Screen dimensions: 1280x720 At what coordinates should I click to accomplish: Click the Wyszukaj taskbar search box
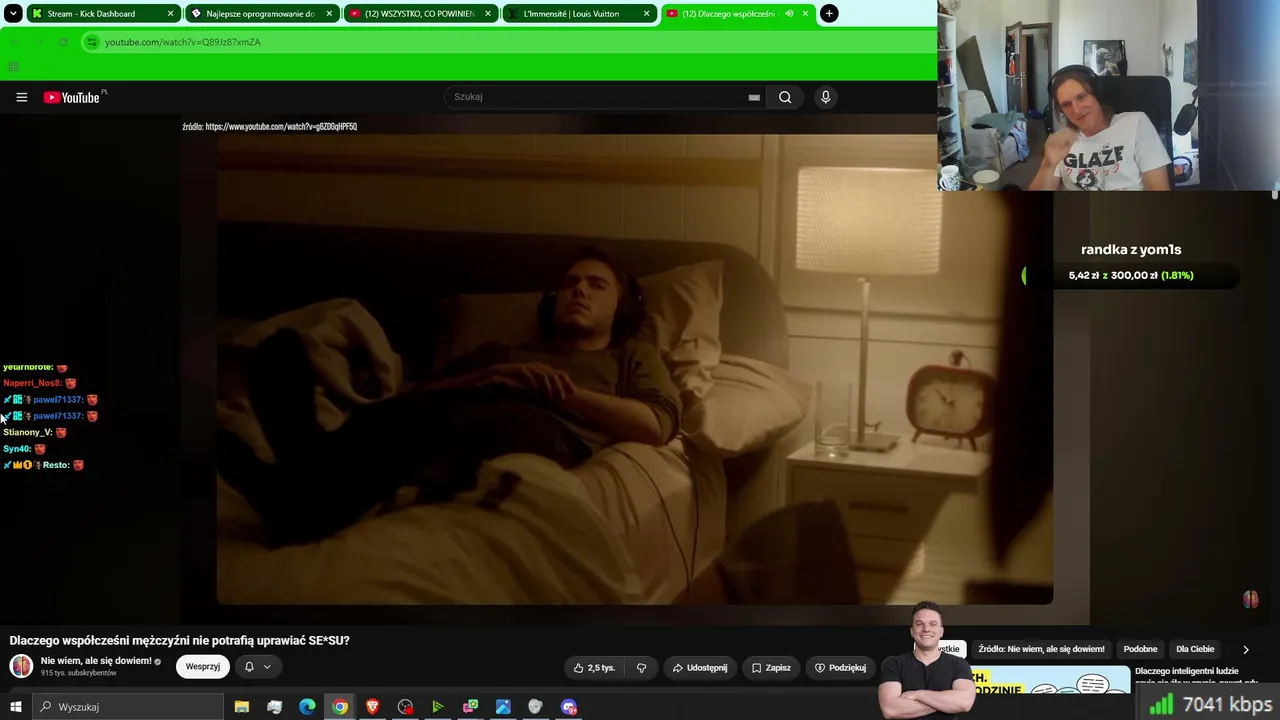(128, 707)
